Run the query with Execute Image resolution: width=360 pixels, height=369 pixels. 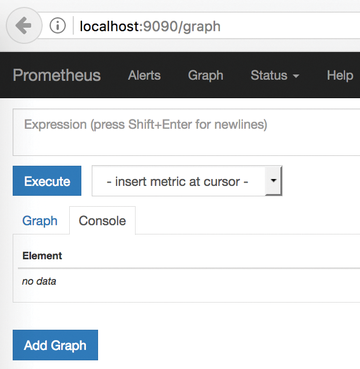coord(47,181)
